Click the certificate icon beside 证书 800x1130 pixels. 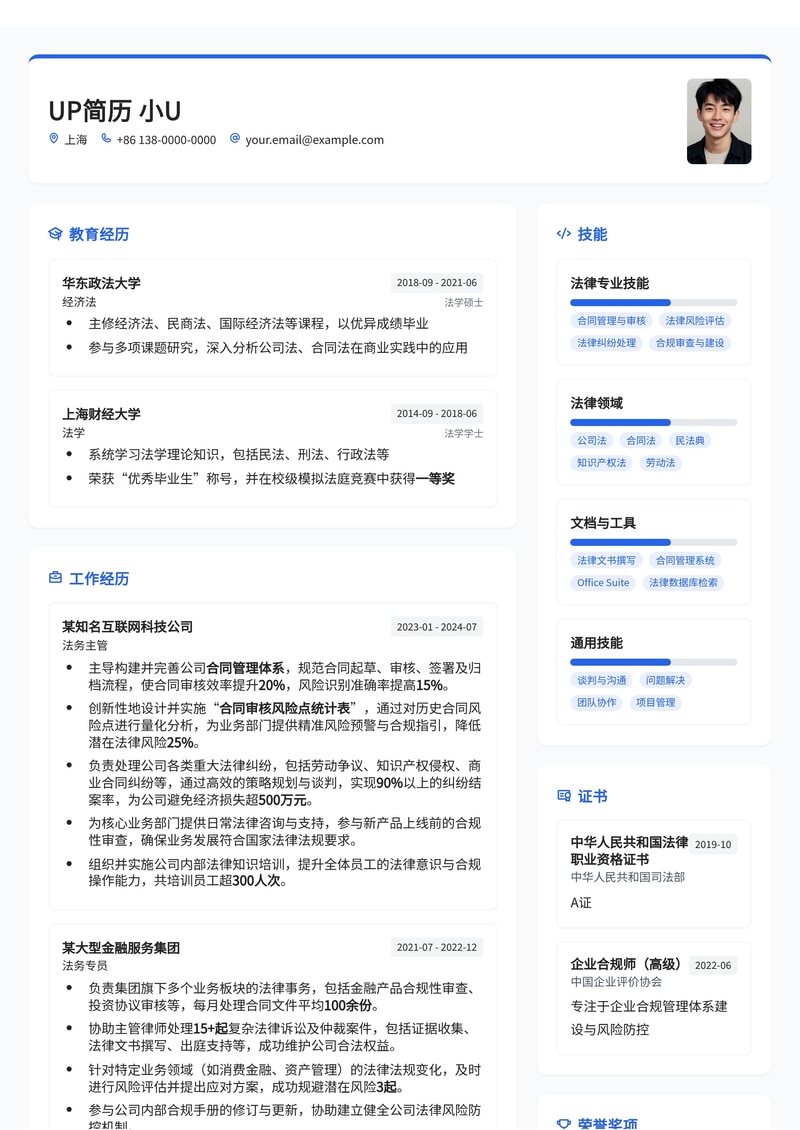pyautogui.click(x=562, y=796)
